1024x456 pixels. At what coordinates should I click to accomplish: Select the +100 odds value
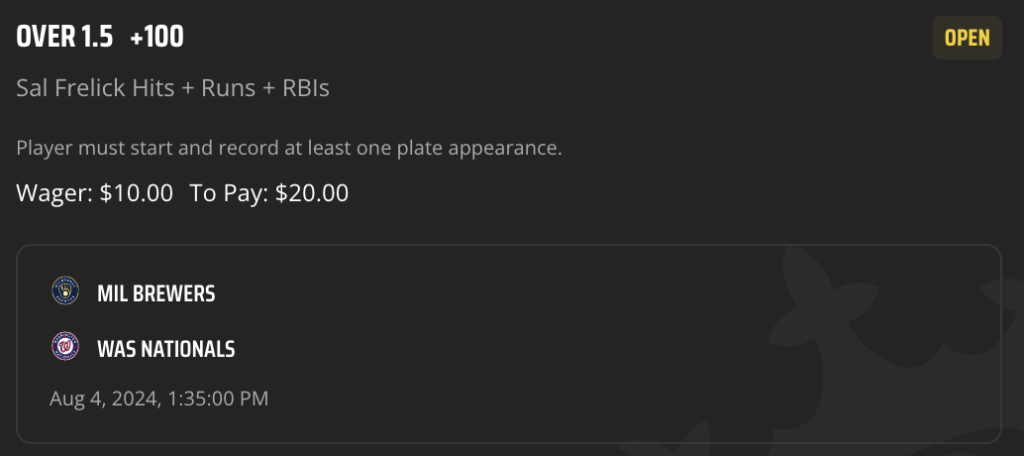point(157,38)
